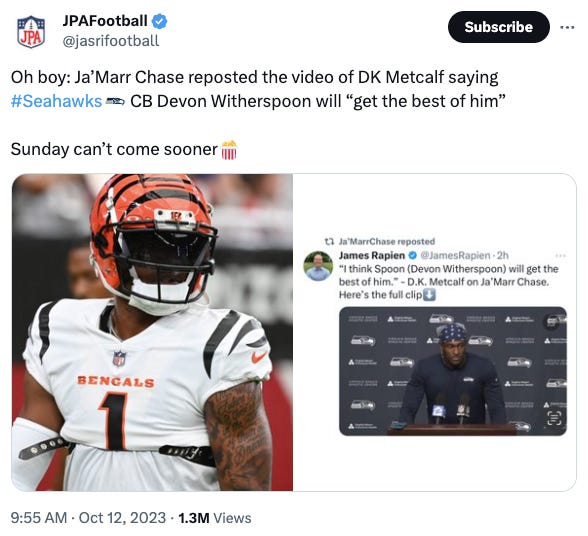Click the #Seahawks hashtag
This screenshot has height=536, width=588.
pyautogui.click(x=56, y=101)
